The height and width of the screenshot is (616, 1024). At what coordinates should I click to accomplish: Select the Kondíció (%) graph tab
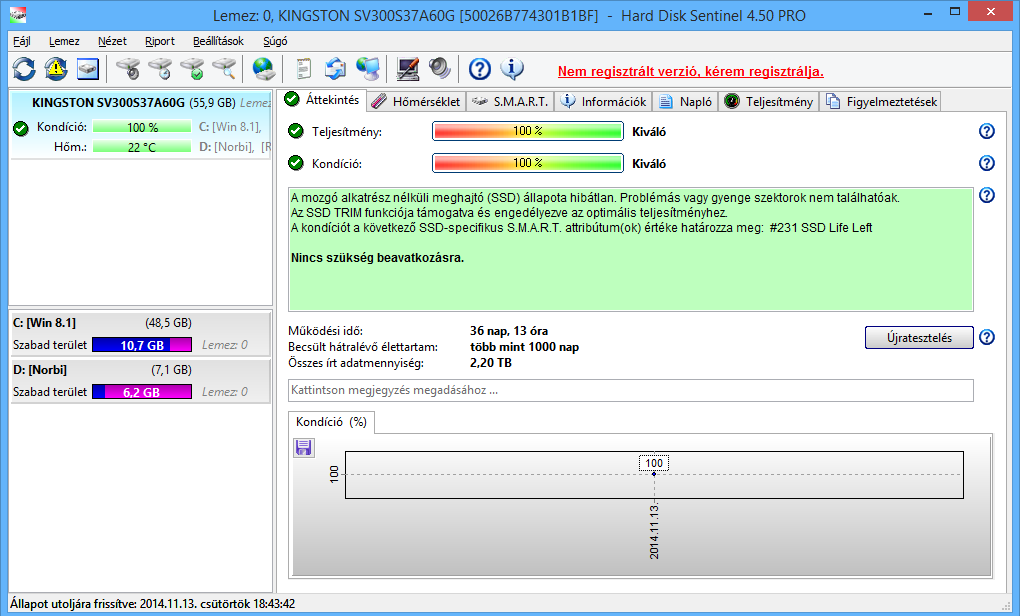point(331,422)
